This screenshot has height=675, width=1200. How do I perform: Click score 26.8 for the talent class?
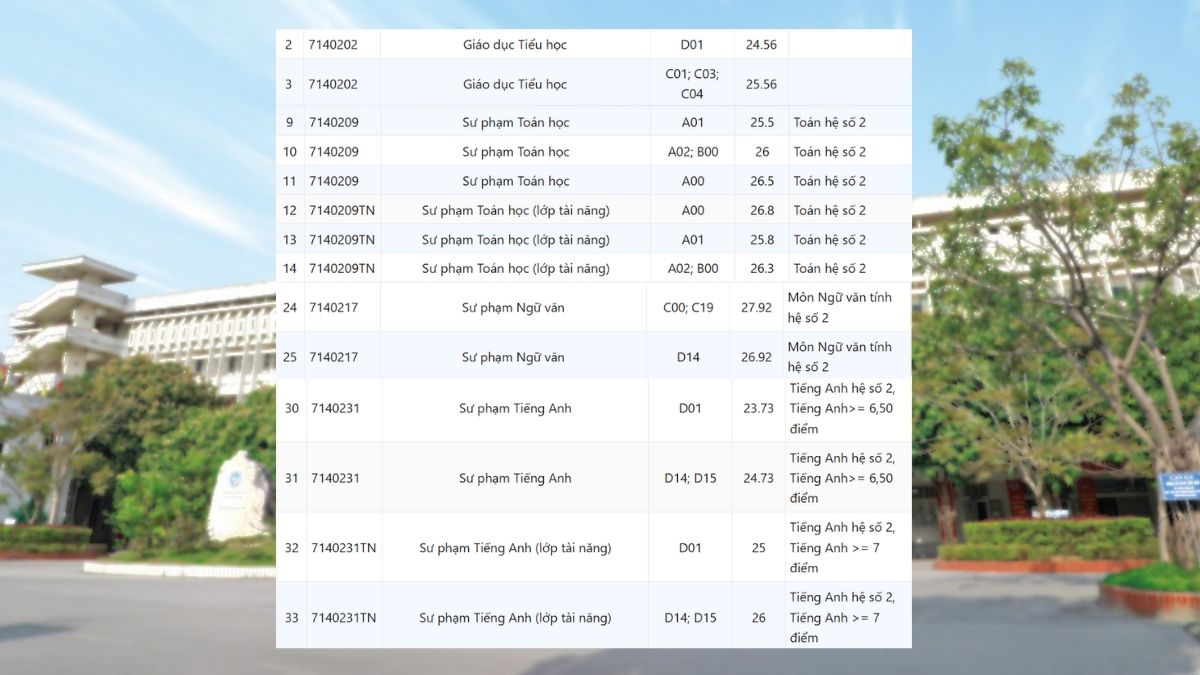[x=761, y=210]
